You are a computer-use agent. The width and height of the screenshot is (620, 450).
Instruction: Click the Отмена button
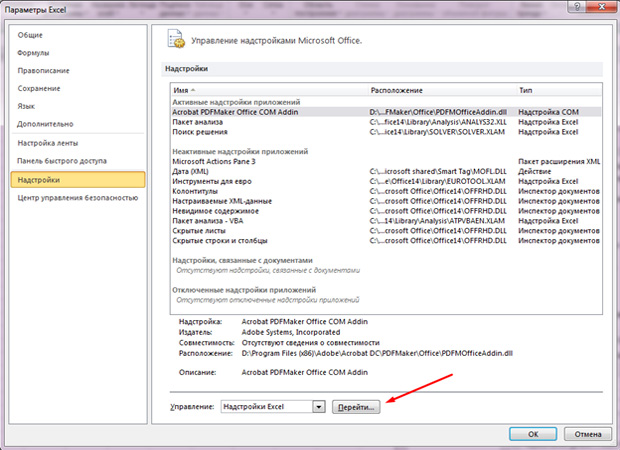(588, 434)
